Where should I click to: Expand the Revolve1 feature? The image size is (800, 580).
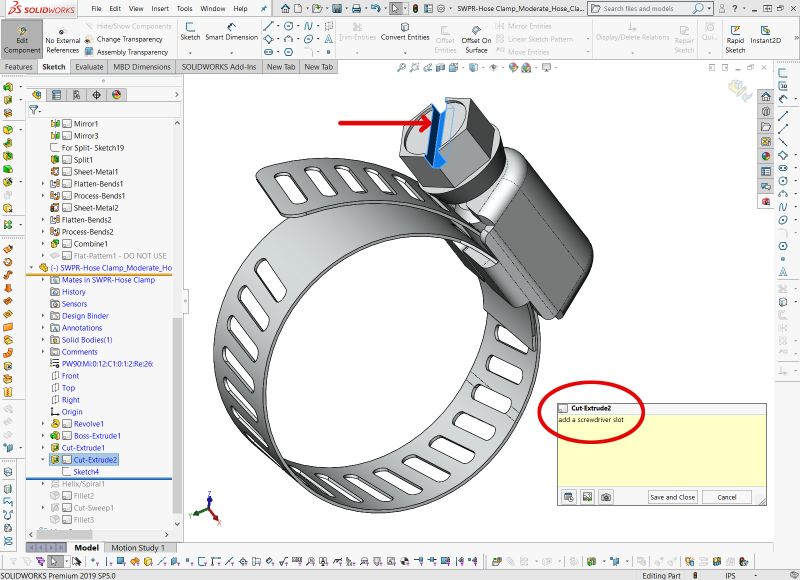tap(43, 424)
